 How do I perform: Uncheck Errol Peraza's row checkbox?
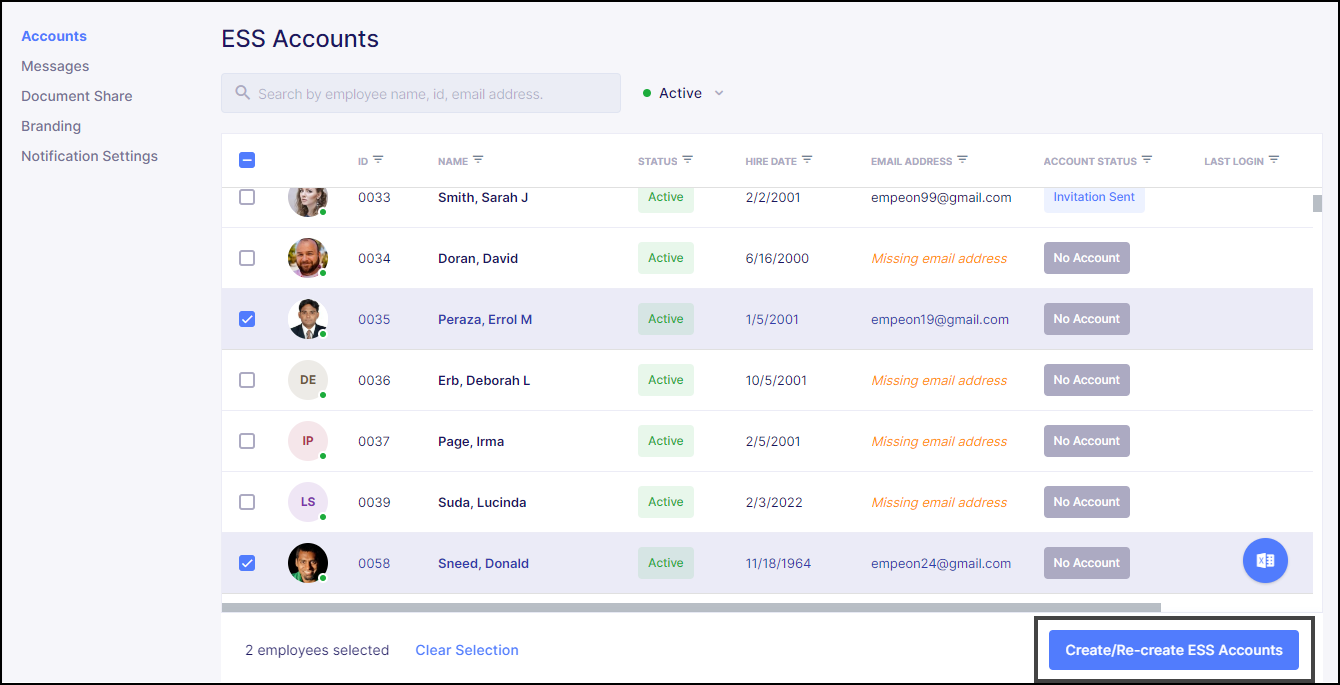(x=247, y=319)
